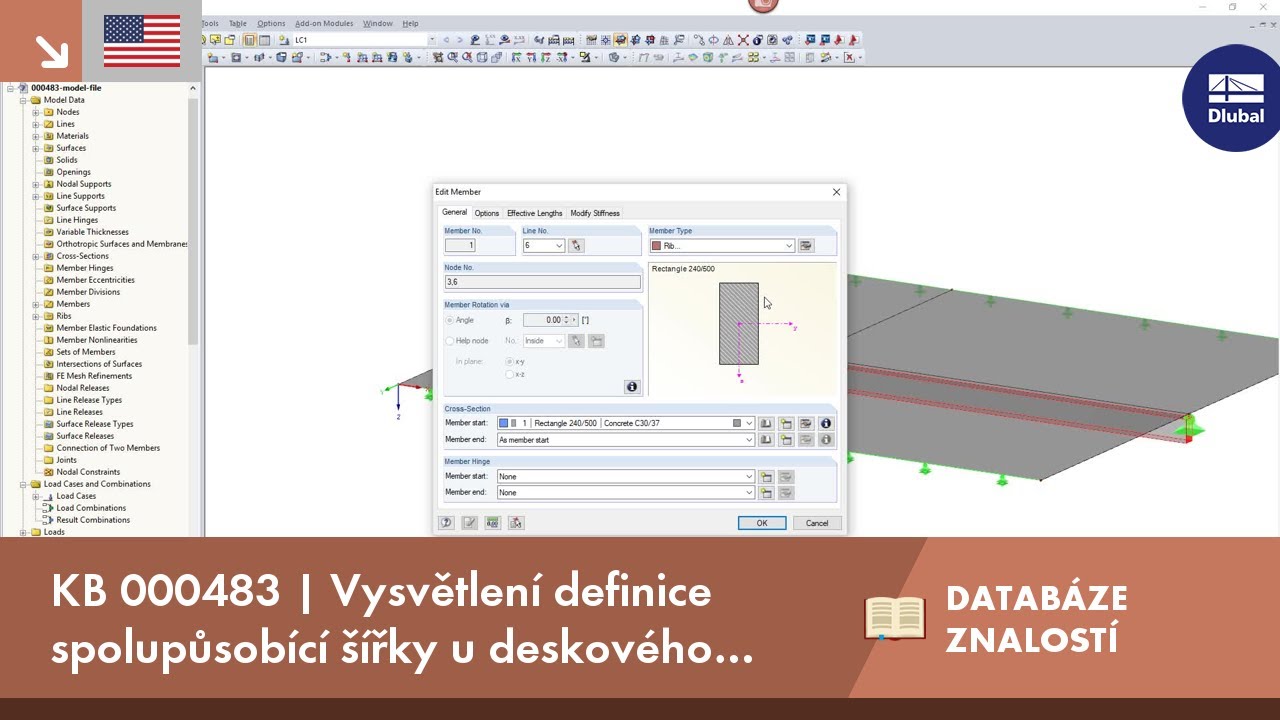Expand the Loads tree node
The height and width of the screenshot is (720, 1280).
pyautogui.click(x=23, y=532)
